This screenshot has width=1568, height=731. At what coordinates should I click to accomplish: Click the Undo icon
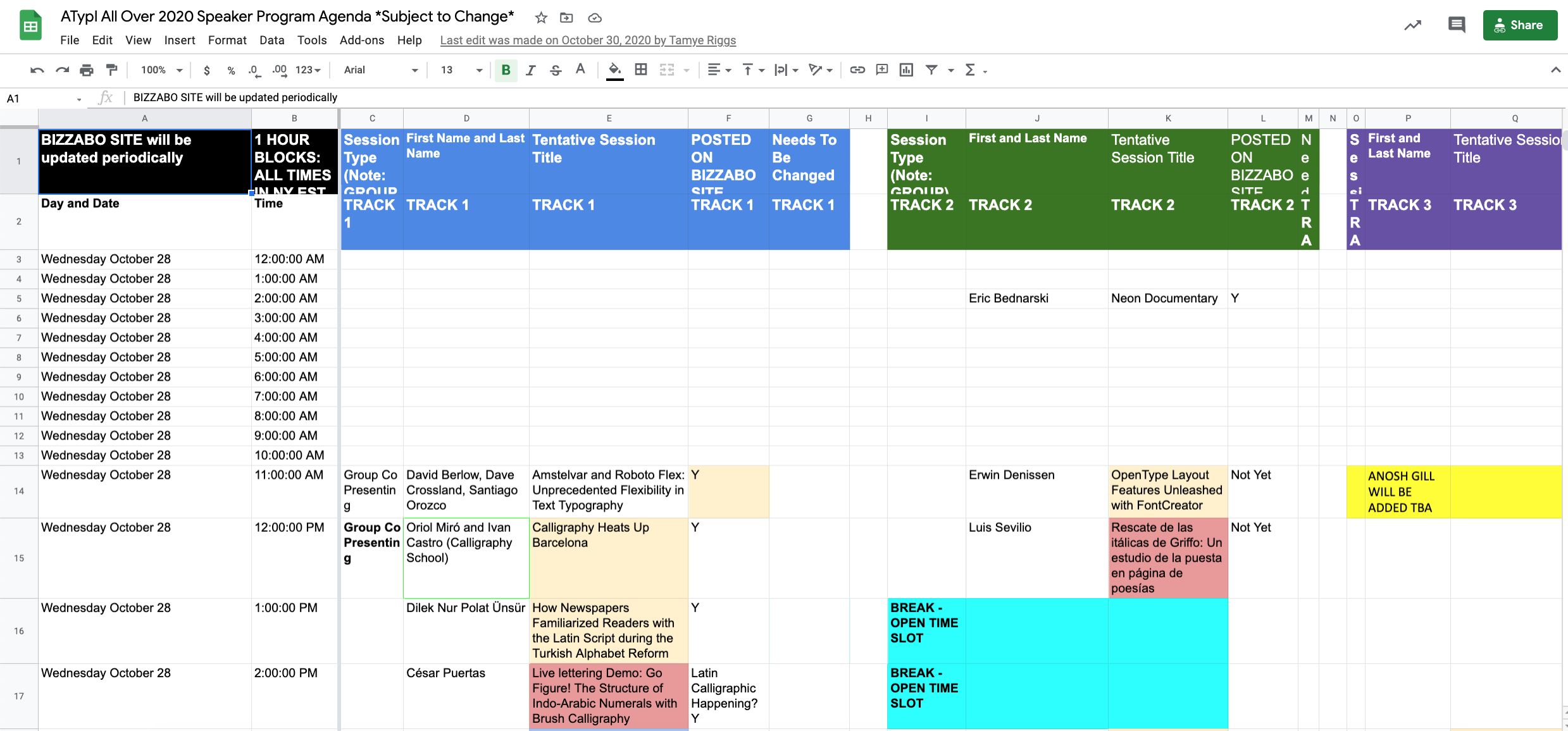coord(37,70)
